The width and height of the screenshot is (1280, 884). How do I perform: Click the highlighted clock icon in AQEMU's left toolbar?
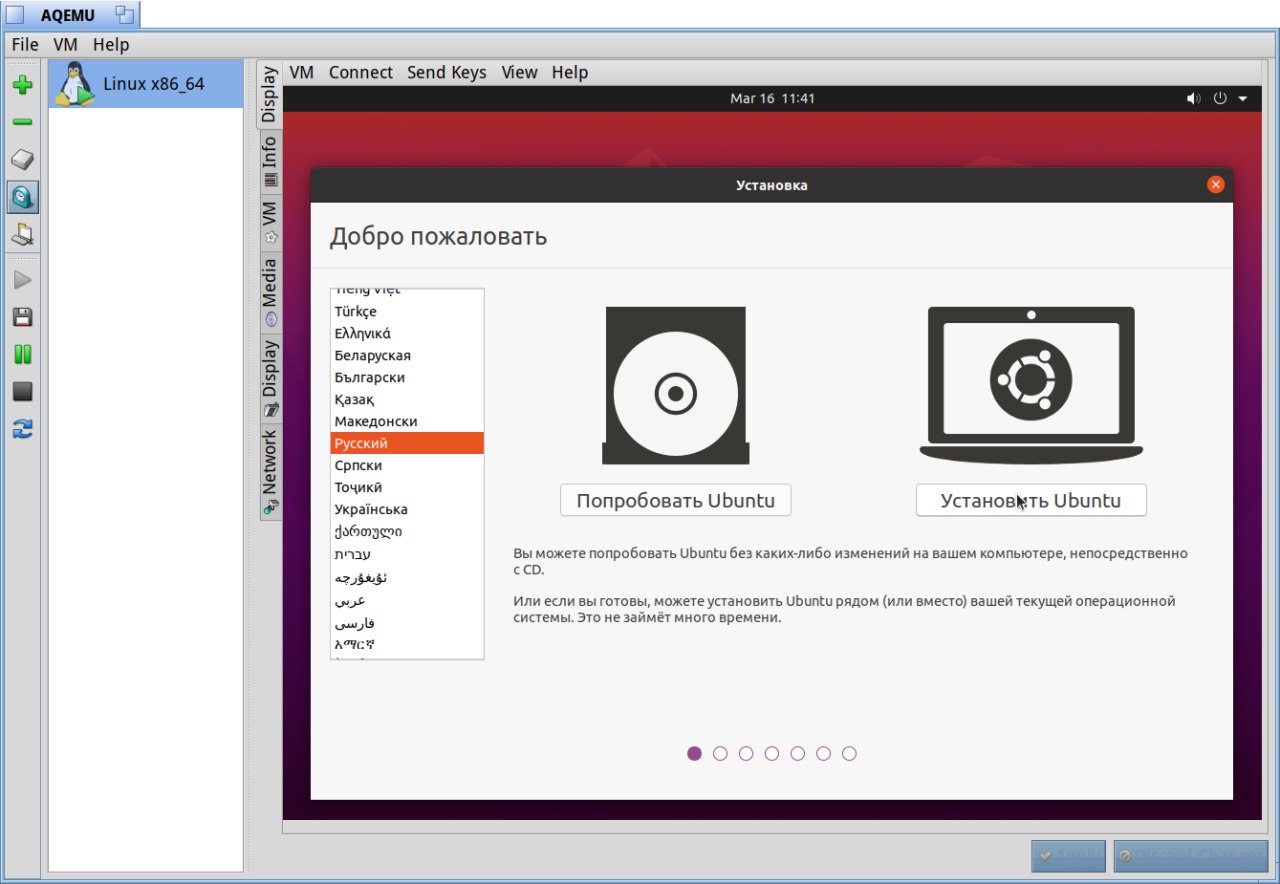[22, 197]
